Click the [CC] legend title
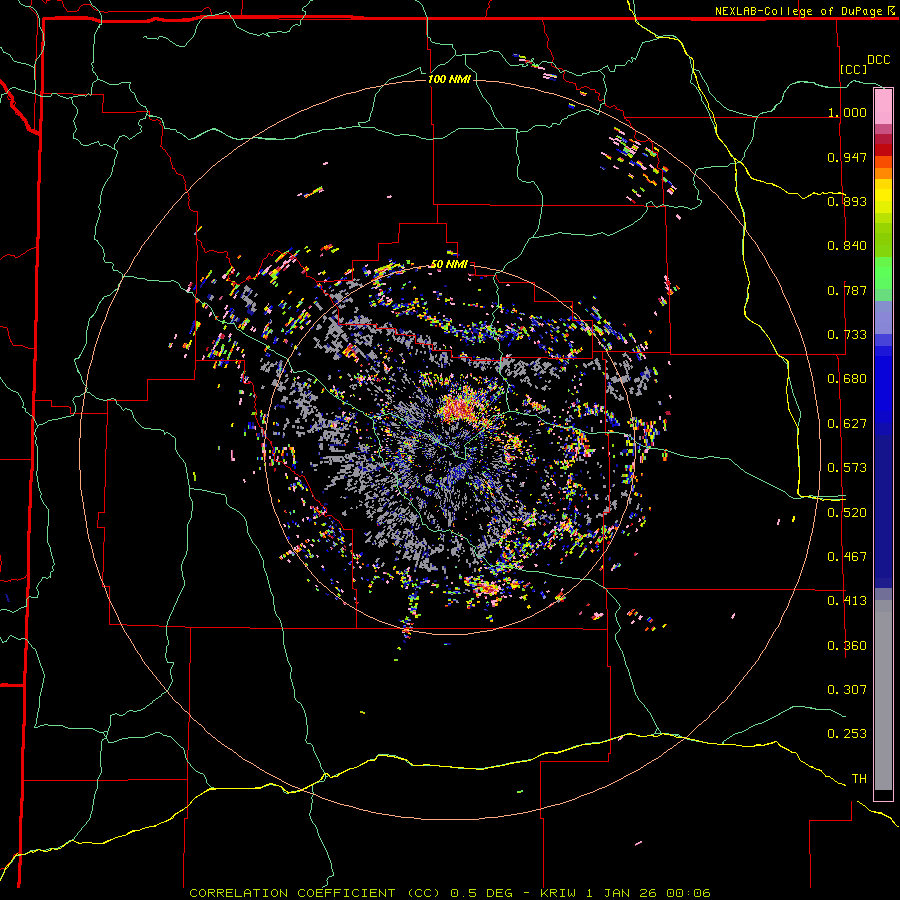This screenshot has width=900, height=900. click(854, 69)
